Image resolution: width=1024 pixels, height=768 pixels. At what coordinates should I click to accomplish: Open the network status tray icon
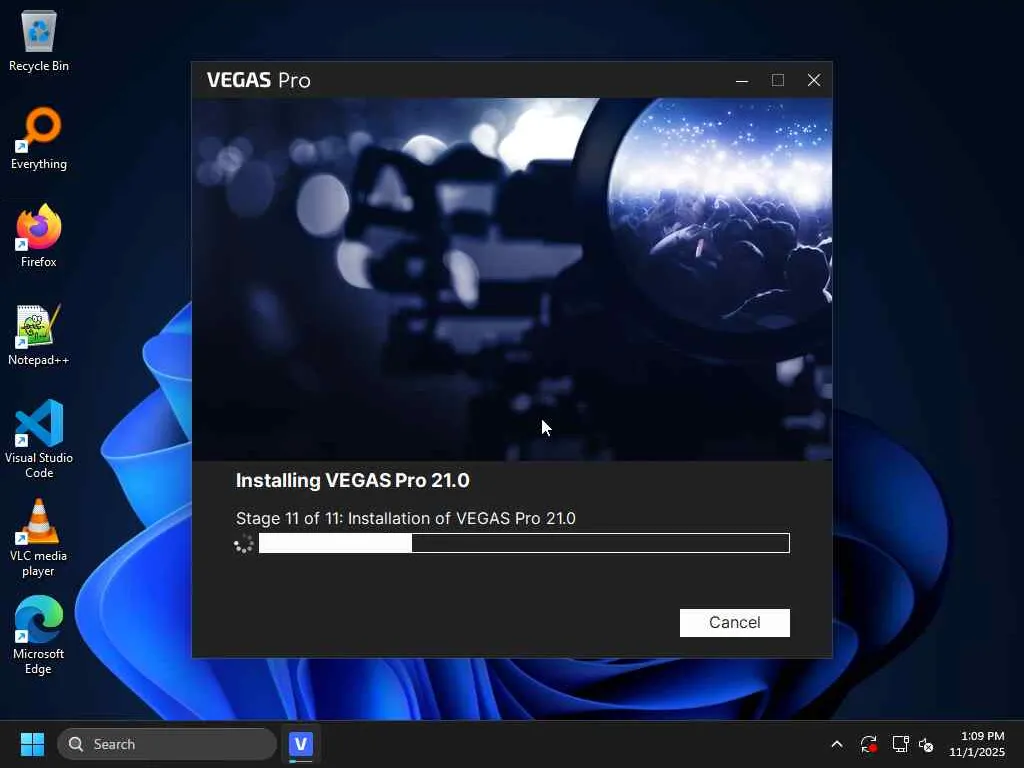click(x=901, y=744)
